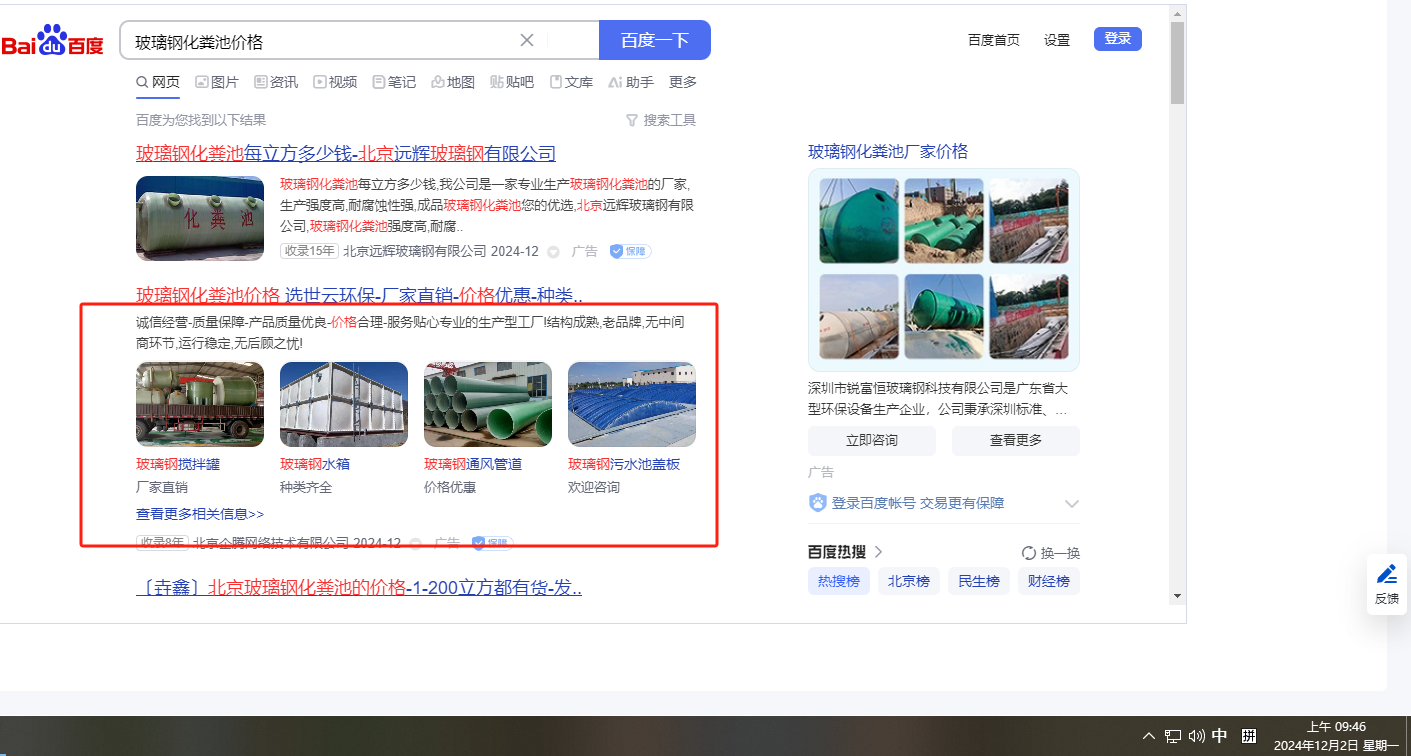Expand the round arrow beside 北京远辉 广告 label
This screenshot has width=1411, height=756.
tap(554, 252)
